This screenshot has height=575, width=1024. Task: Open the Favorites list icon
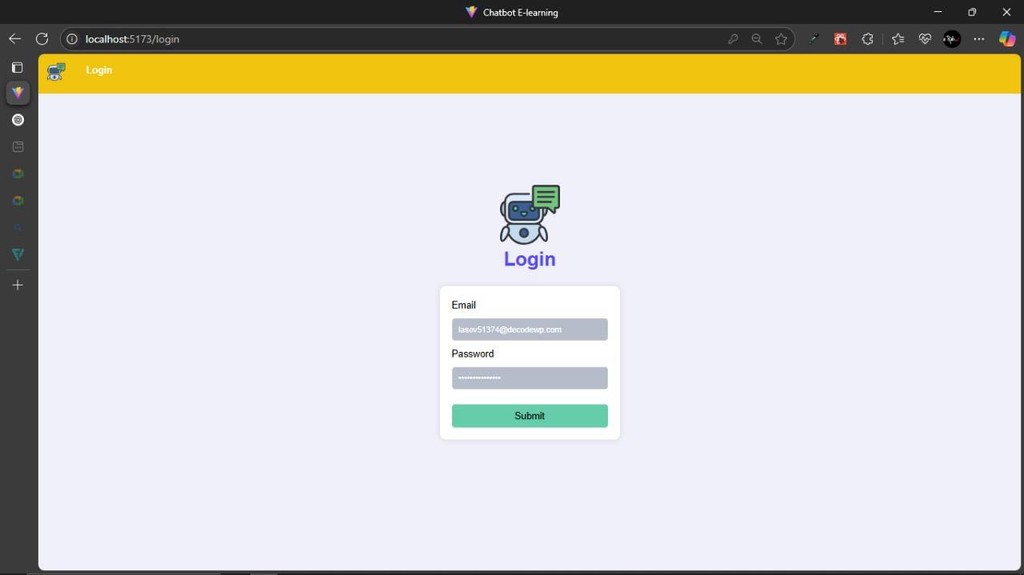(898, 39)
